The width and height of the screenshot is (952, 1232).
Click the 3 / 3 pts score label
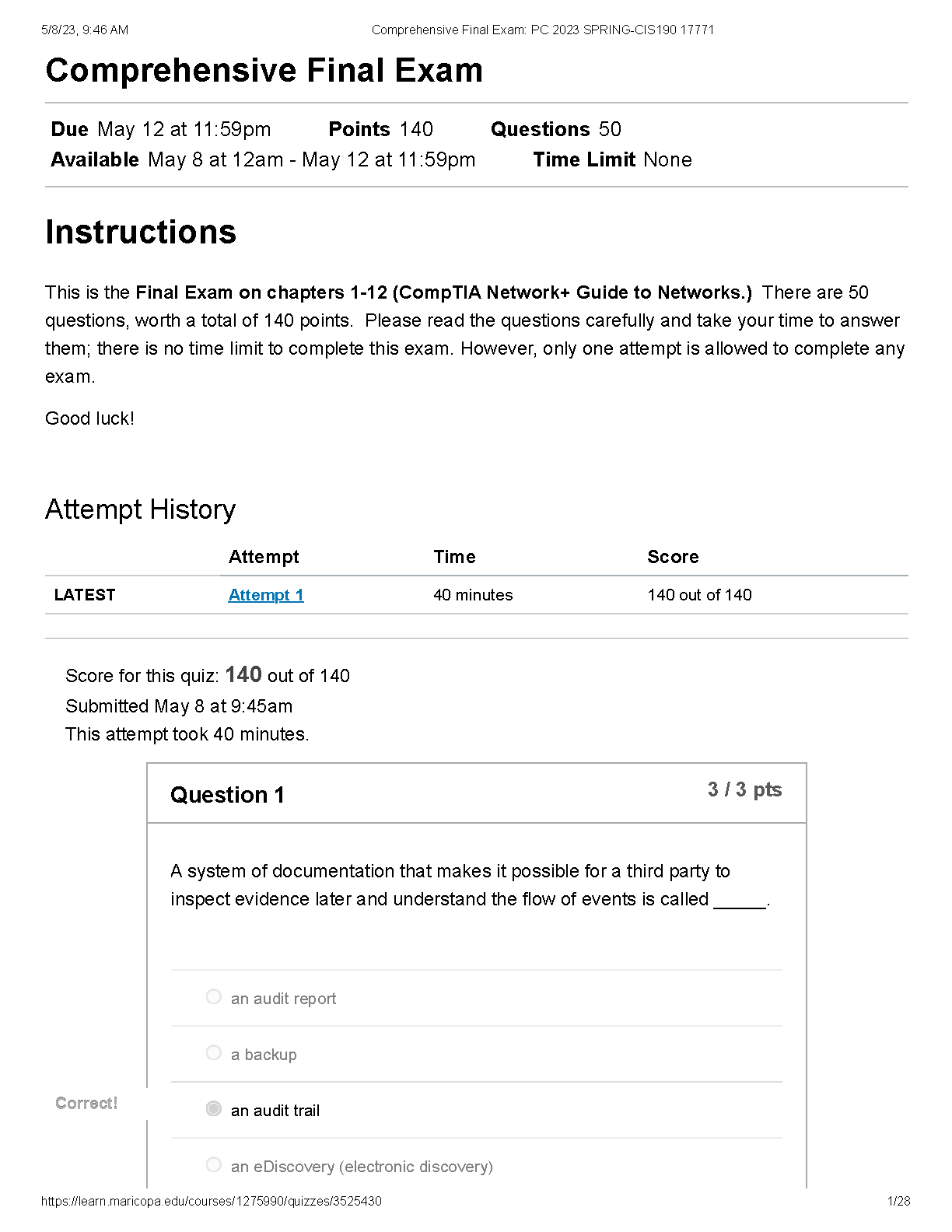coord(744,789)
